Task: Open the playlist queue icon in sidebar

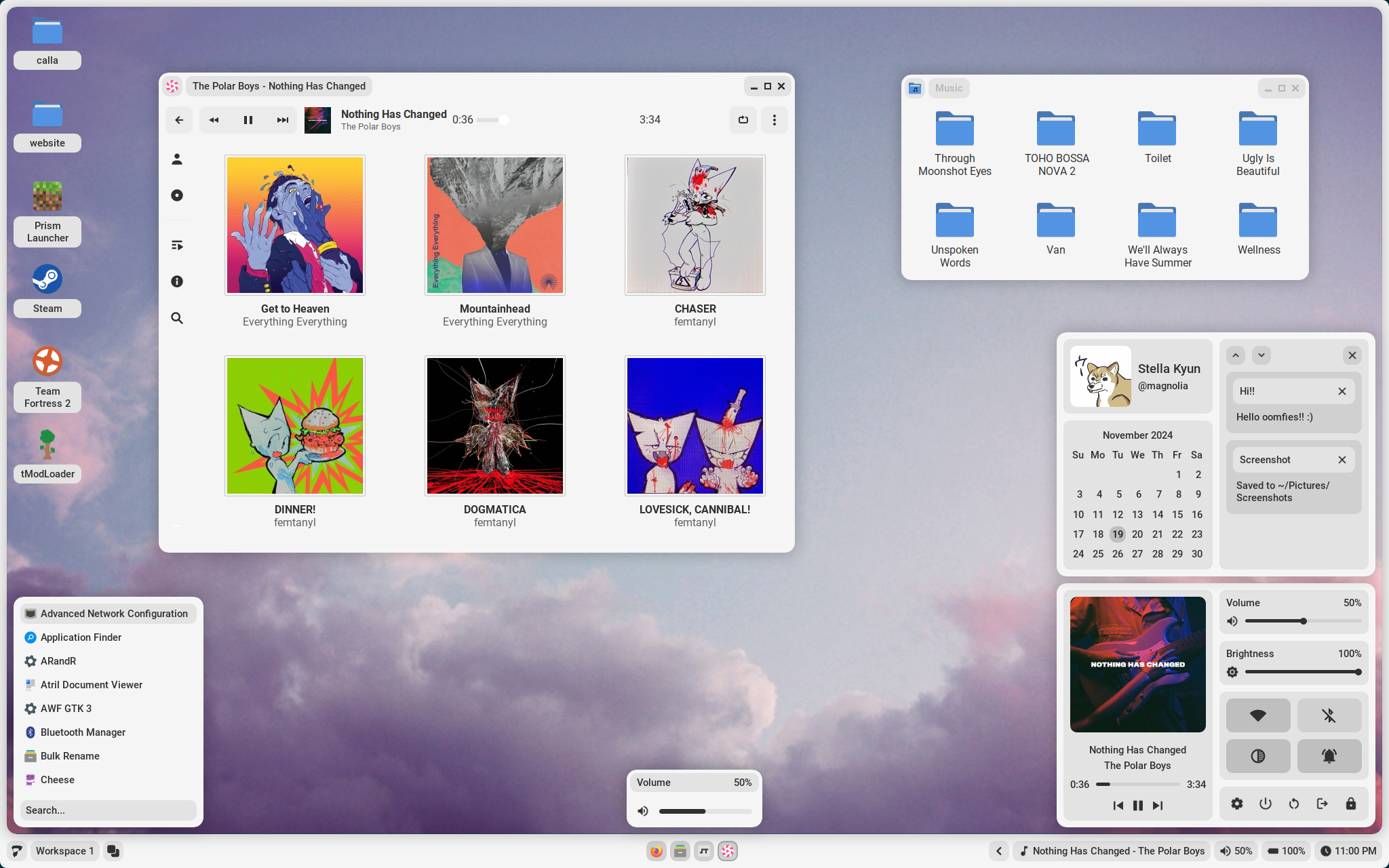Action: coord(177,245)
